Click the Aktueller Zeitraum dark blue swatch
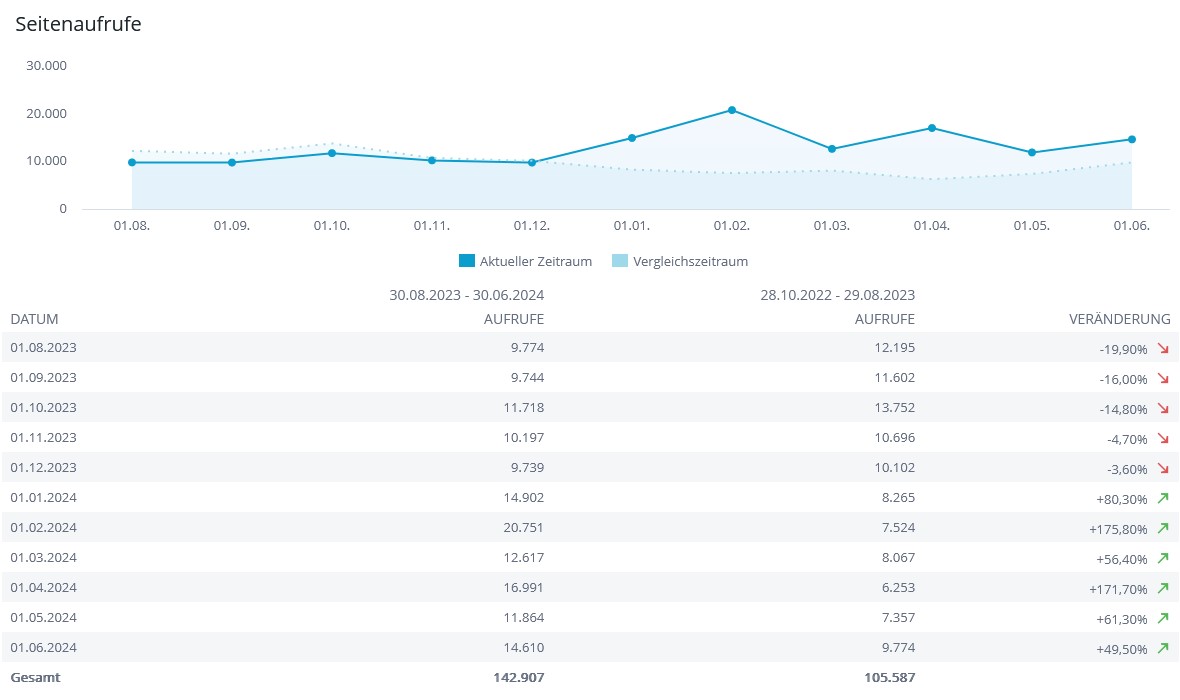The width and height of the screenshot is (1180, 700). coord(466,261)
